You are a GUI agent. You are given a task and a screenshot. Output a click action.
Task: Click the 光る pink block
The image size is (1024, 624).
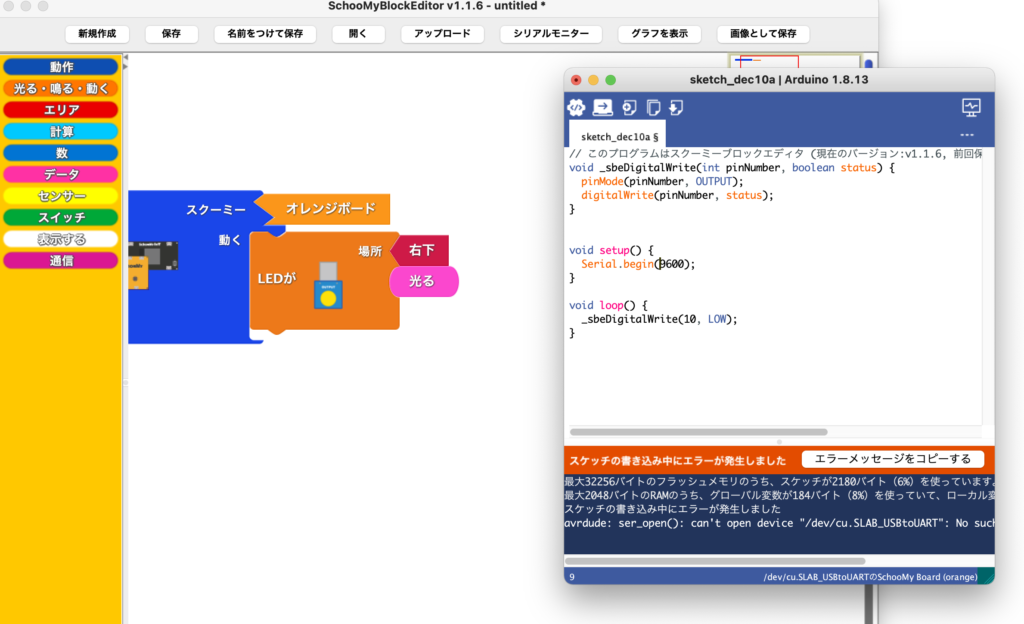click(x=424, y=281)
